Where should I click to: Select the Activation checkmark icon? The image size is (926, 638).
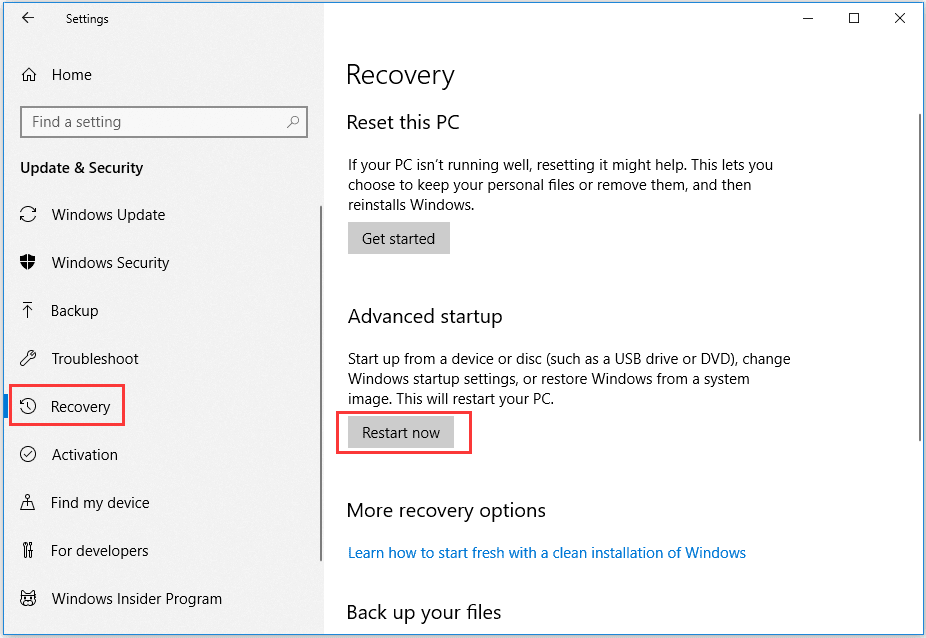[28, 455]
